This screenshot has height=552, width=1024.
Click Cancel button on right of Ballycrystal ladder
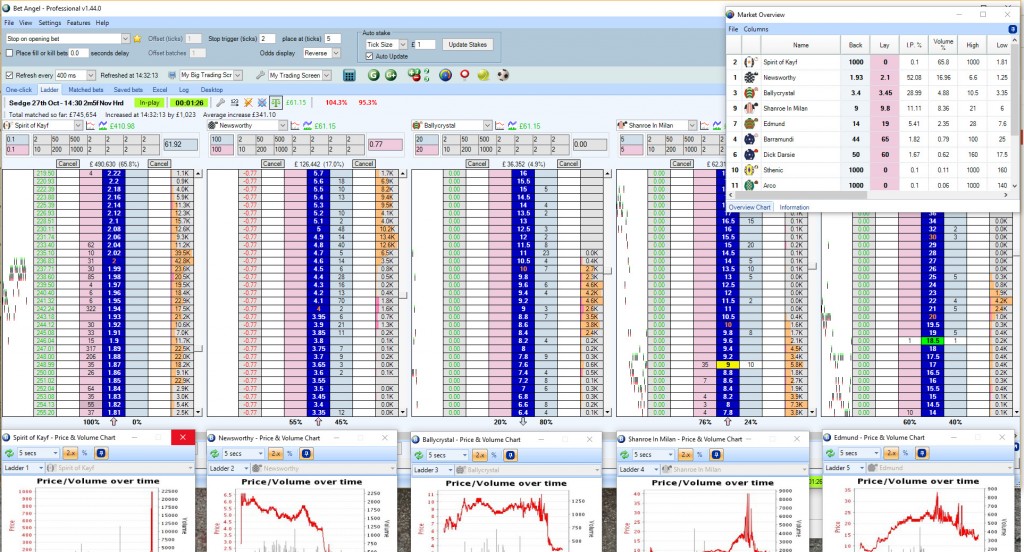pos(568,163)
